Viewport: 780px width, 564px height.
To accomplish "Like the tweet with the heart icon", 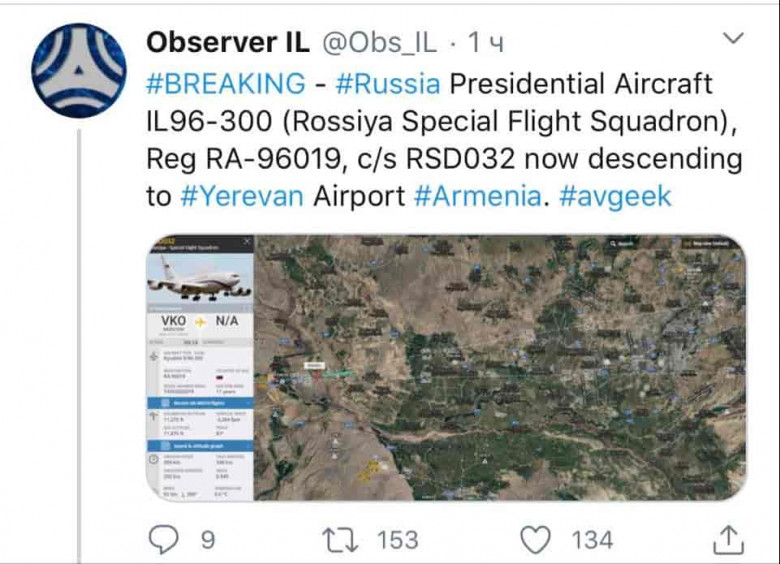I will (x=537, y=540).
